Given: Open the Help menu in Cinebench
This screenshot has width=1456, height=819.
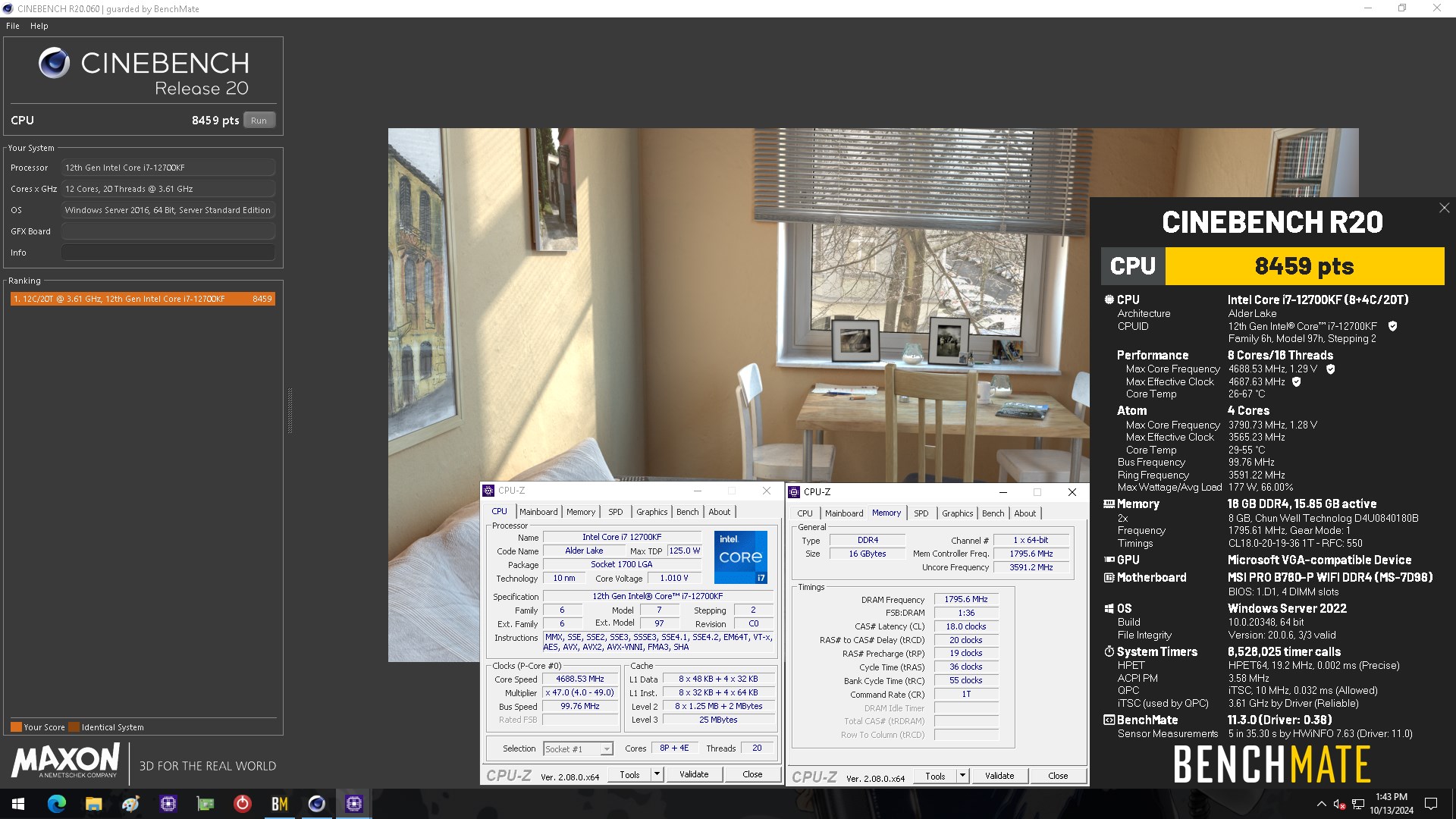Looking at the screenshot, I should [39, 26].
